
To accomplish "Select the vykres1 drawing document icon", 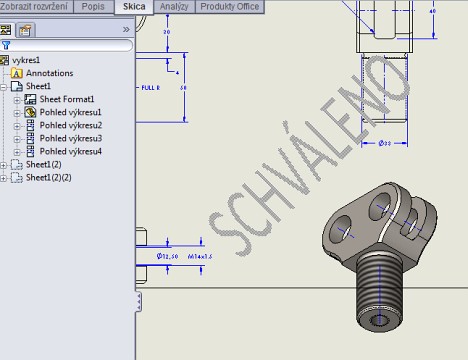I will coord(4,60).
